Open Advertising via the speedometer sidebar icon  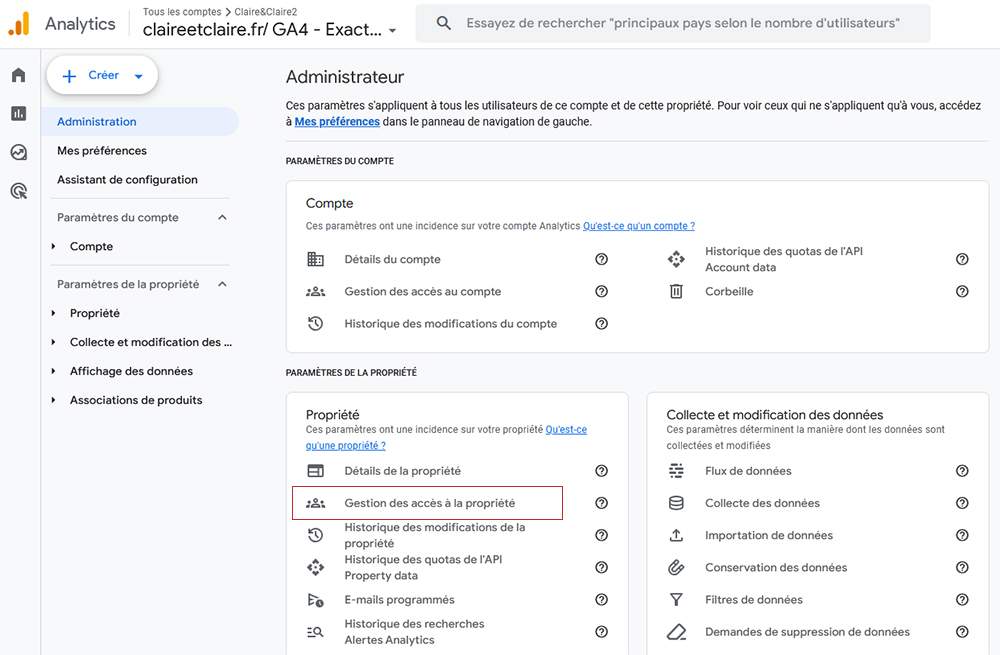tap(17, 152)
